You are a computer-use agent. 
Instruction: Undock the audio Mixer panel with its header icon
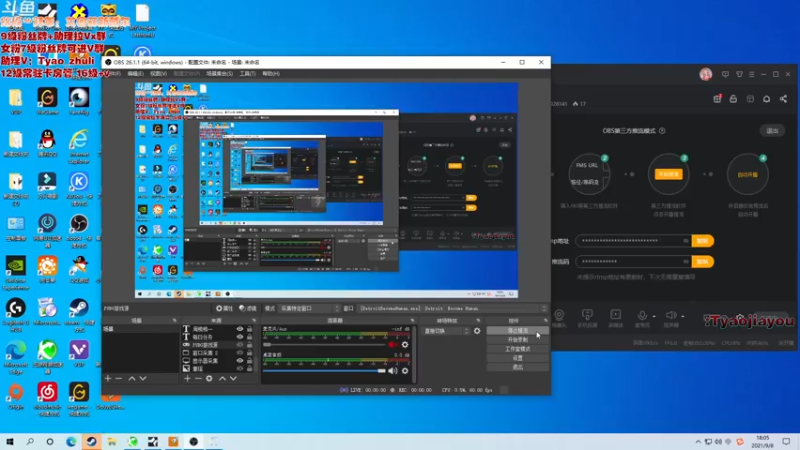[x=412, y=320]
